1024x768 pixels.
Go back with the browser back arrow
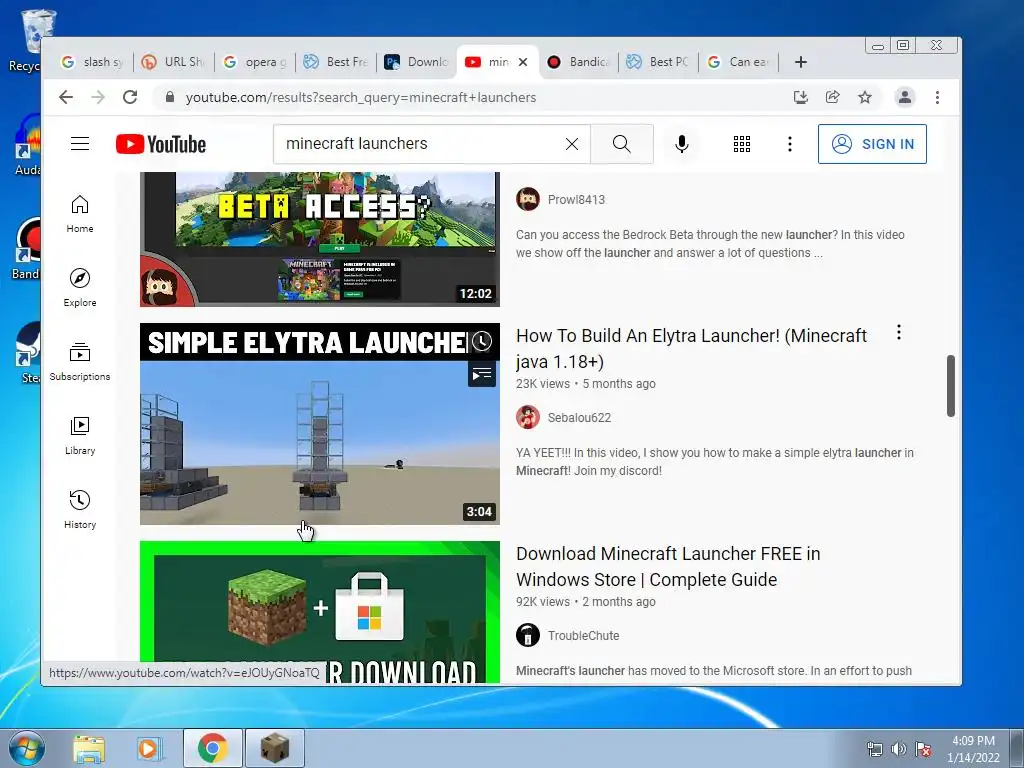[66, 97]
